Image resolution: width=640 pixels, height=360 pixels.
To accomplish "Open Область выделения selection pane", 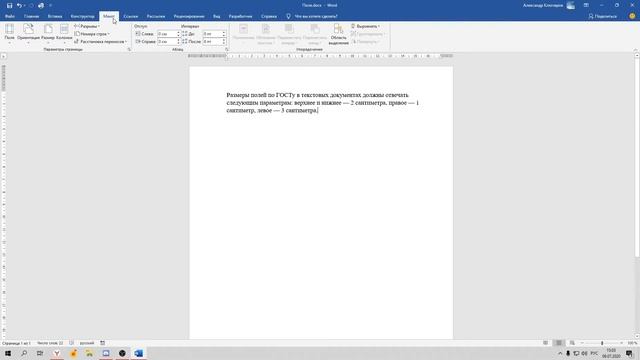I will [338, 34].
